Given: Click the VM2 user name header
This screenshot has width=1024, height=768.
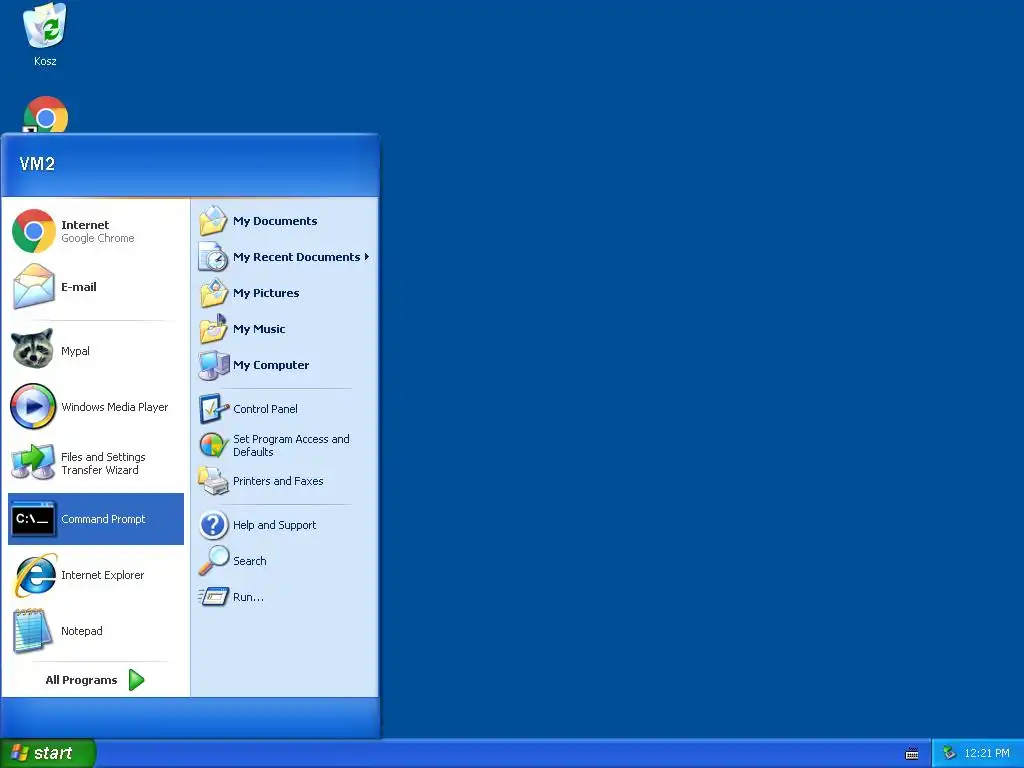Looking at the screenshot, I should click(x=37, y=164).
